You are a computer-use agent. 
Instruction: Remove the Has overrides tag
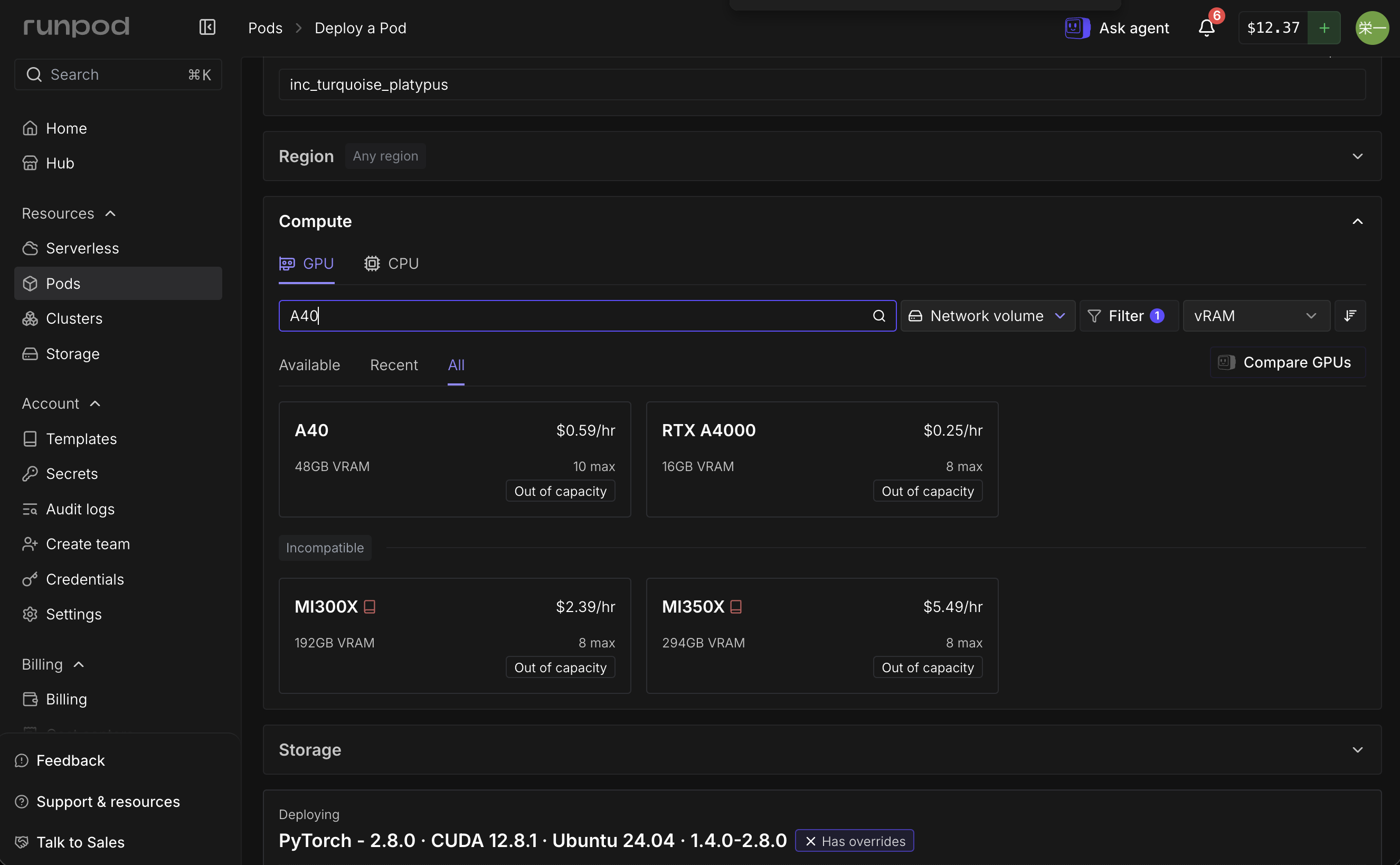tap(810, 841)
